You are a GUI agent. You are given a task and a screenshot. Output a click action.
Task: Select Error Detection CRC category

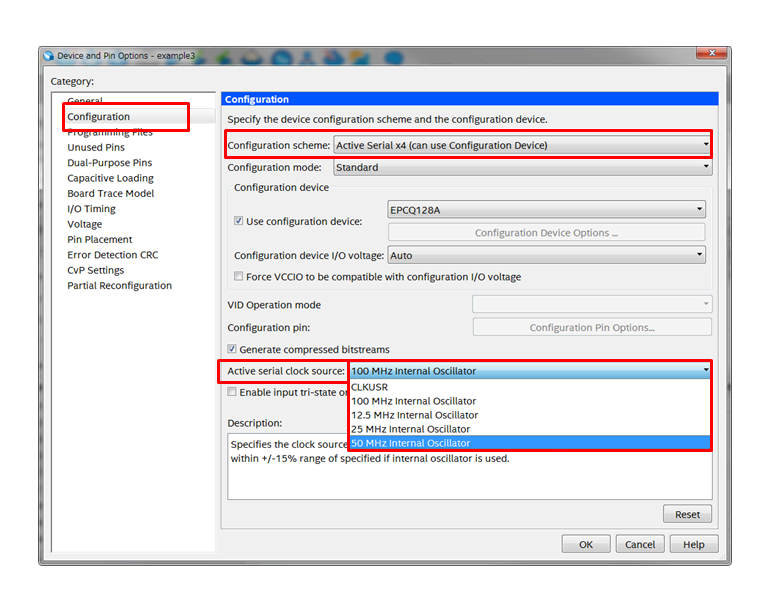[113, 255]
